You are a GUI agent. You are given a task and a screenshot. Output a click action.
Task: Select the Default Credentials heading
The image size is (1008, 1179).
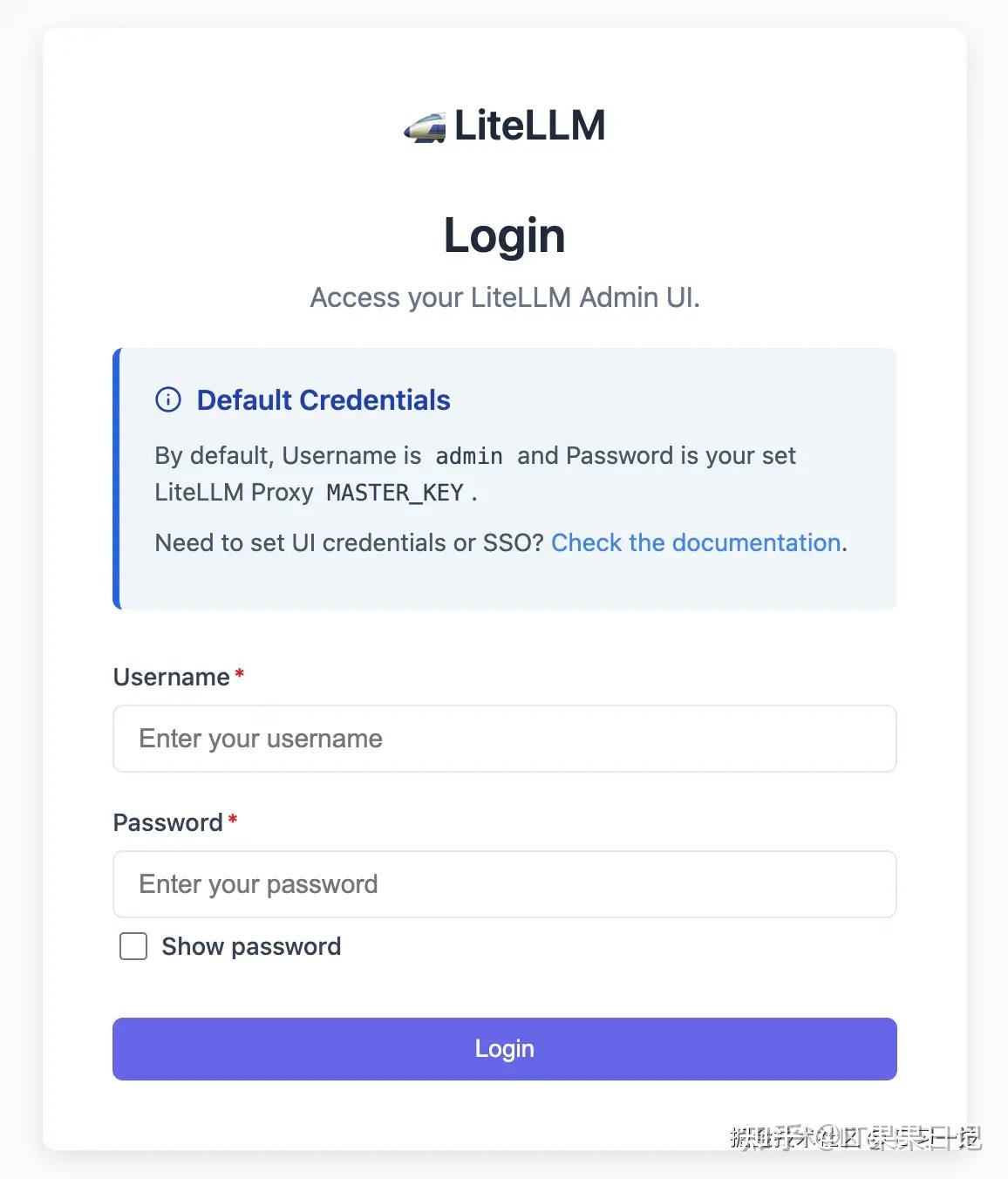(324, 399)
